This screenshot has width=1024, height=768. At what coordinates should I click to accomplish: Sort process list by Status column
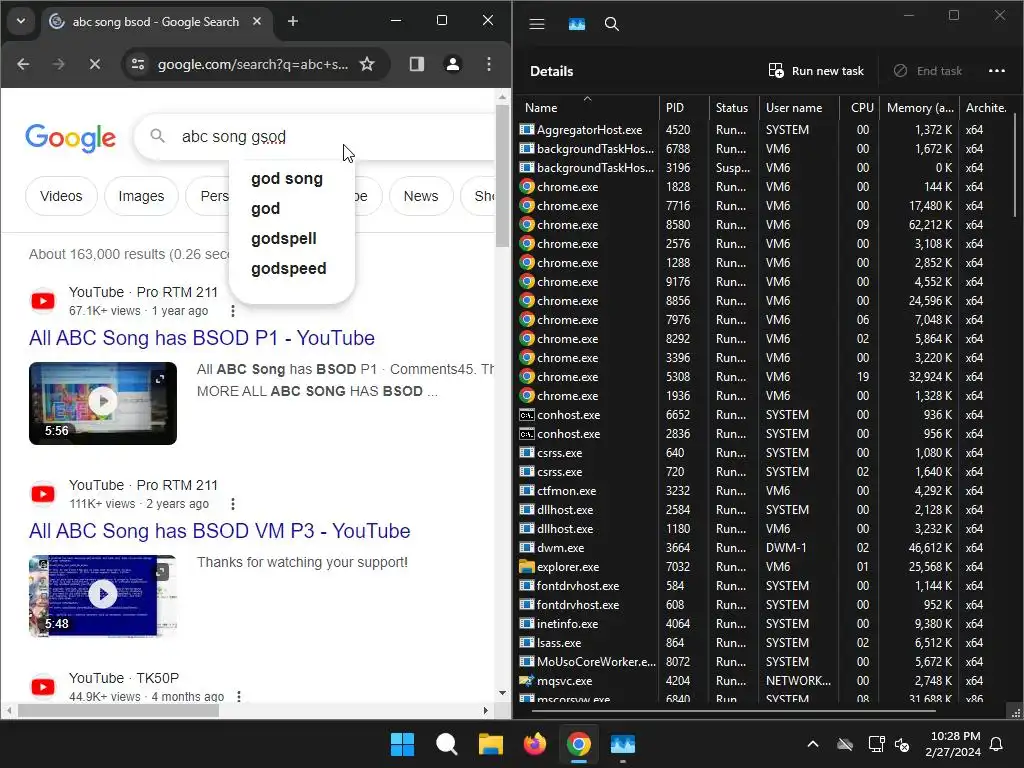(733, 108)
